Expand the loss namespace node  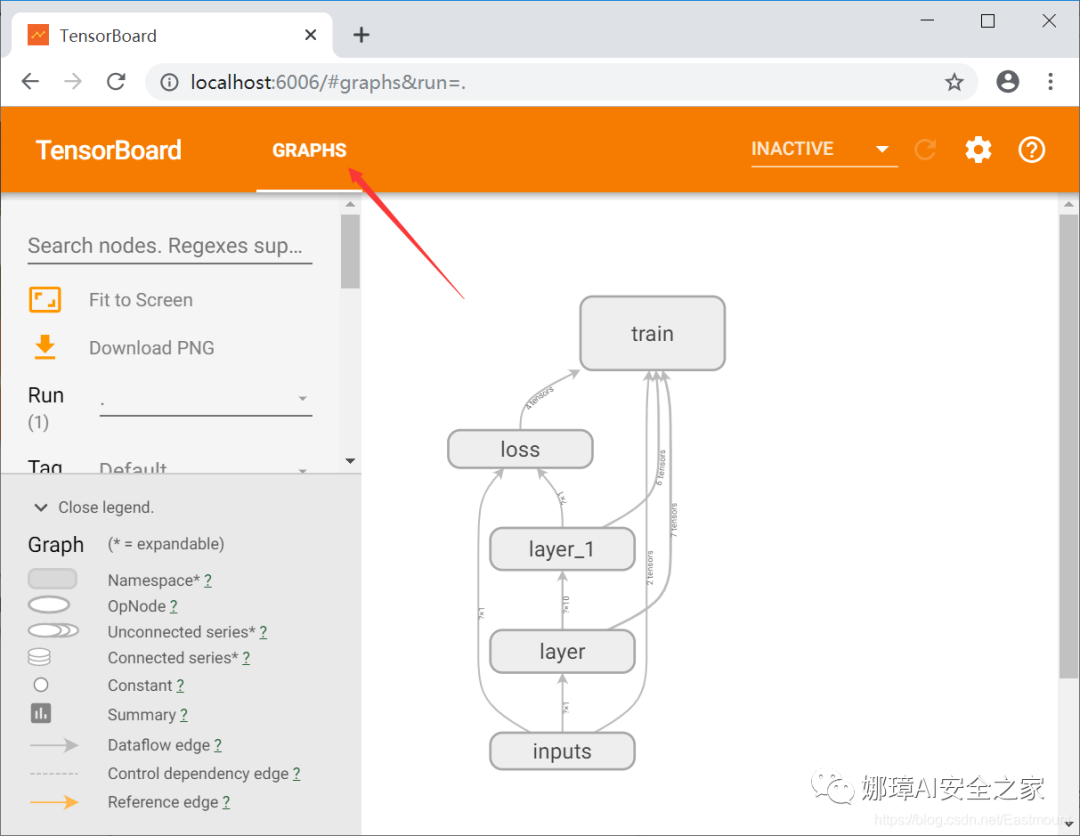point(520,449)
